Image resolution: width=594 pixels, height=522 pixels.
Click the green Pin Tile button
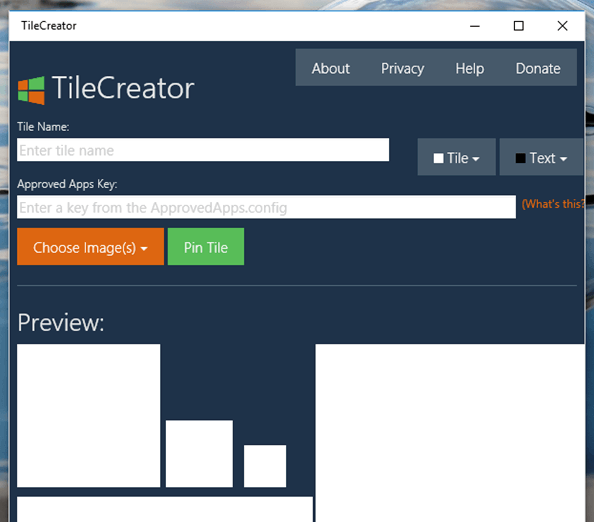[206, 247]
